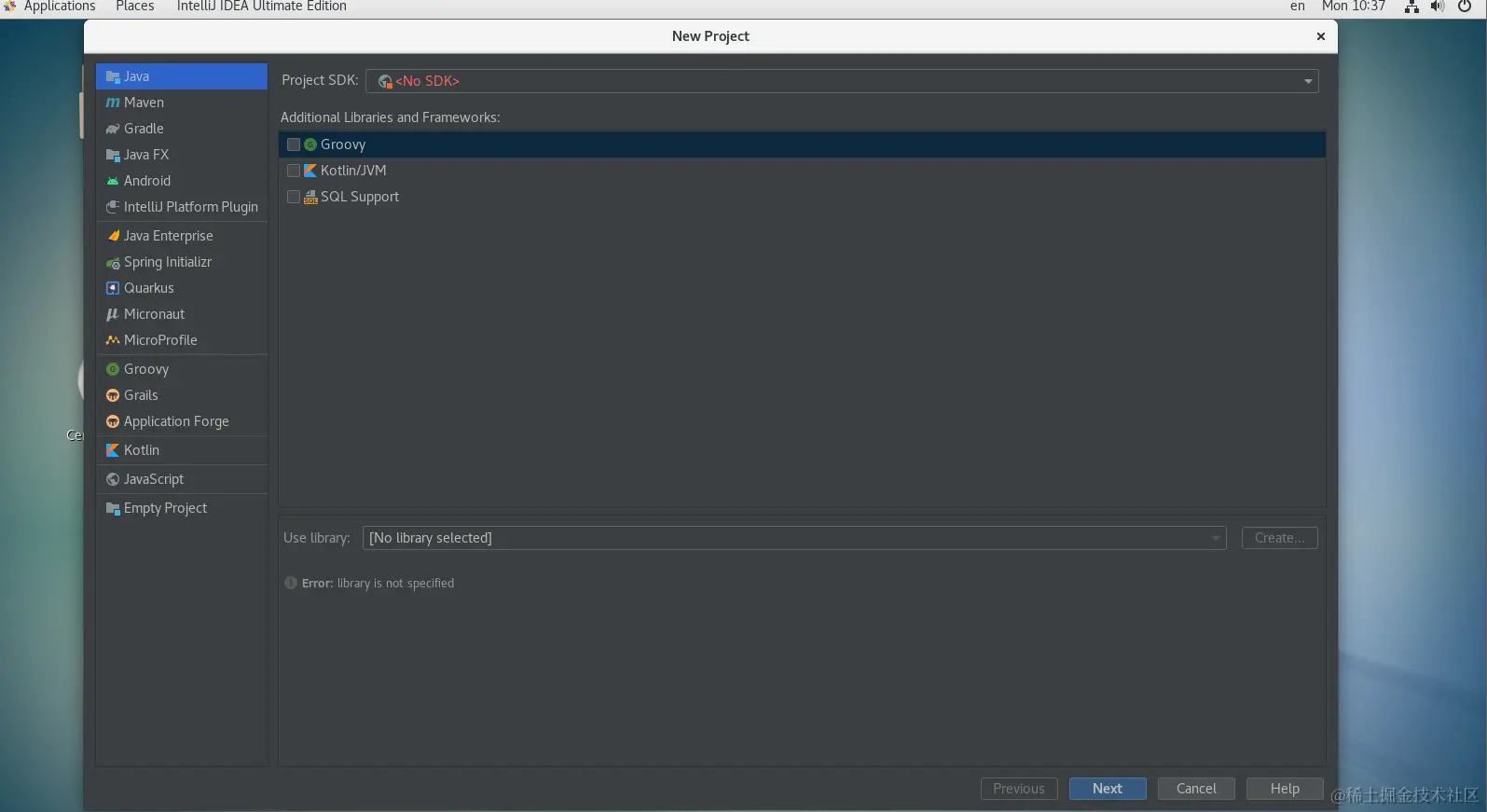
Task: Click the 'library is not specified' error text
Action: tap(395, 584)
